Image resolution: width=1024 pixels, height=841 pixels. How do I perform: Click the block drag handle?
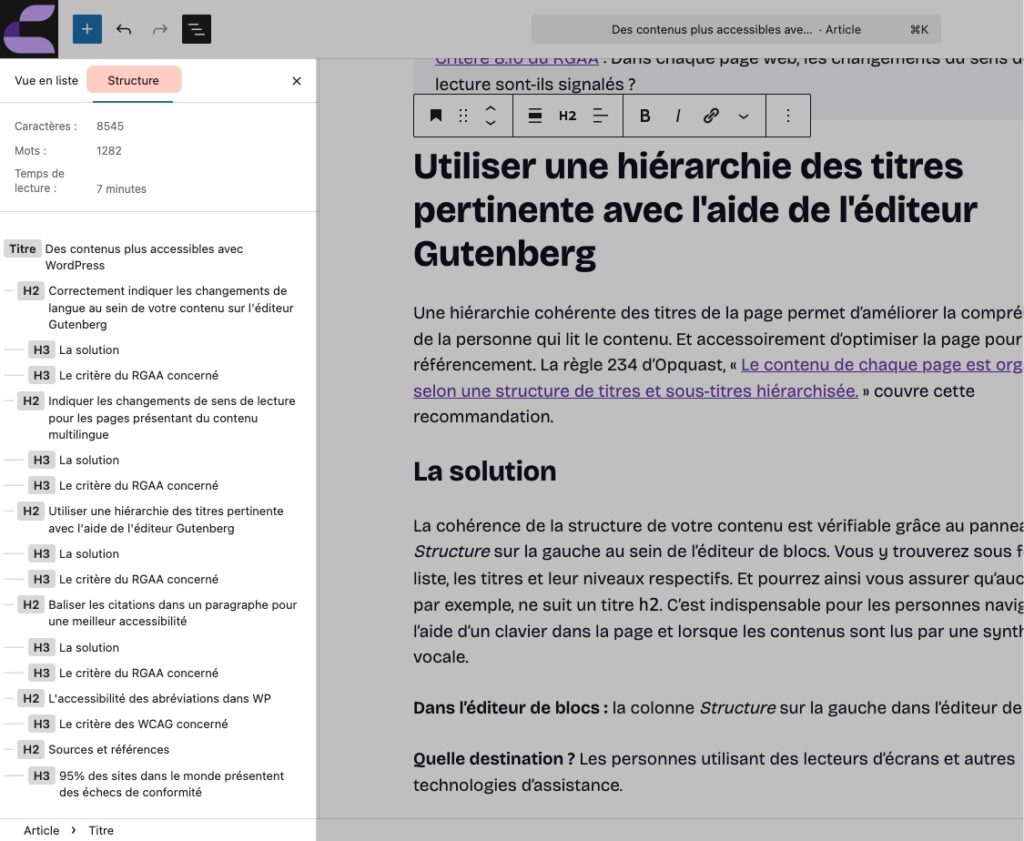[463, 116]
